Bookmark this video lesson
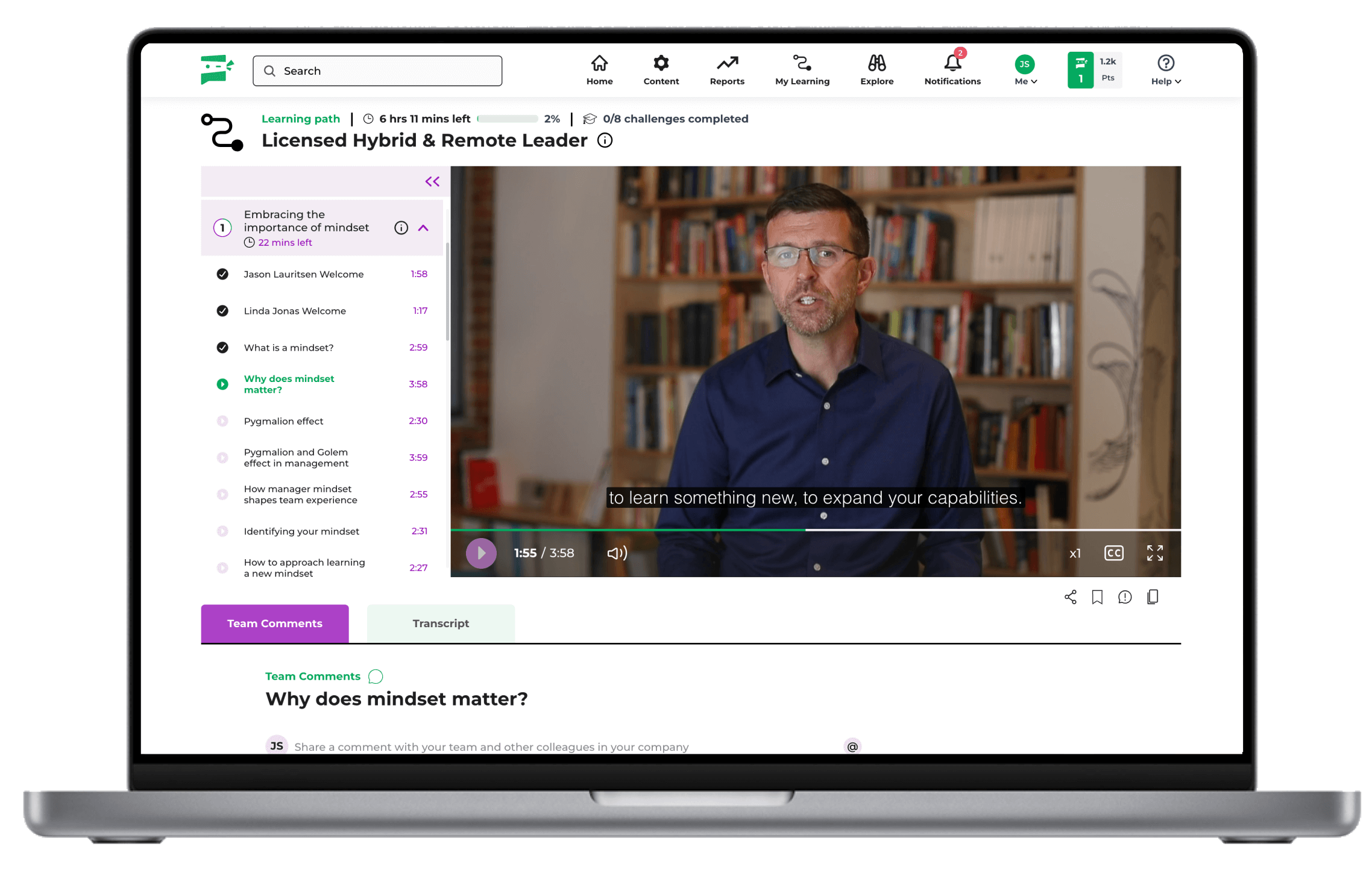The width and height of the screenshot is (1372, 870). pos(1097,596)
